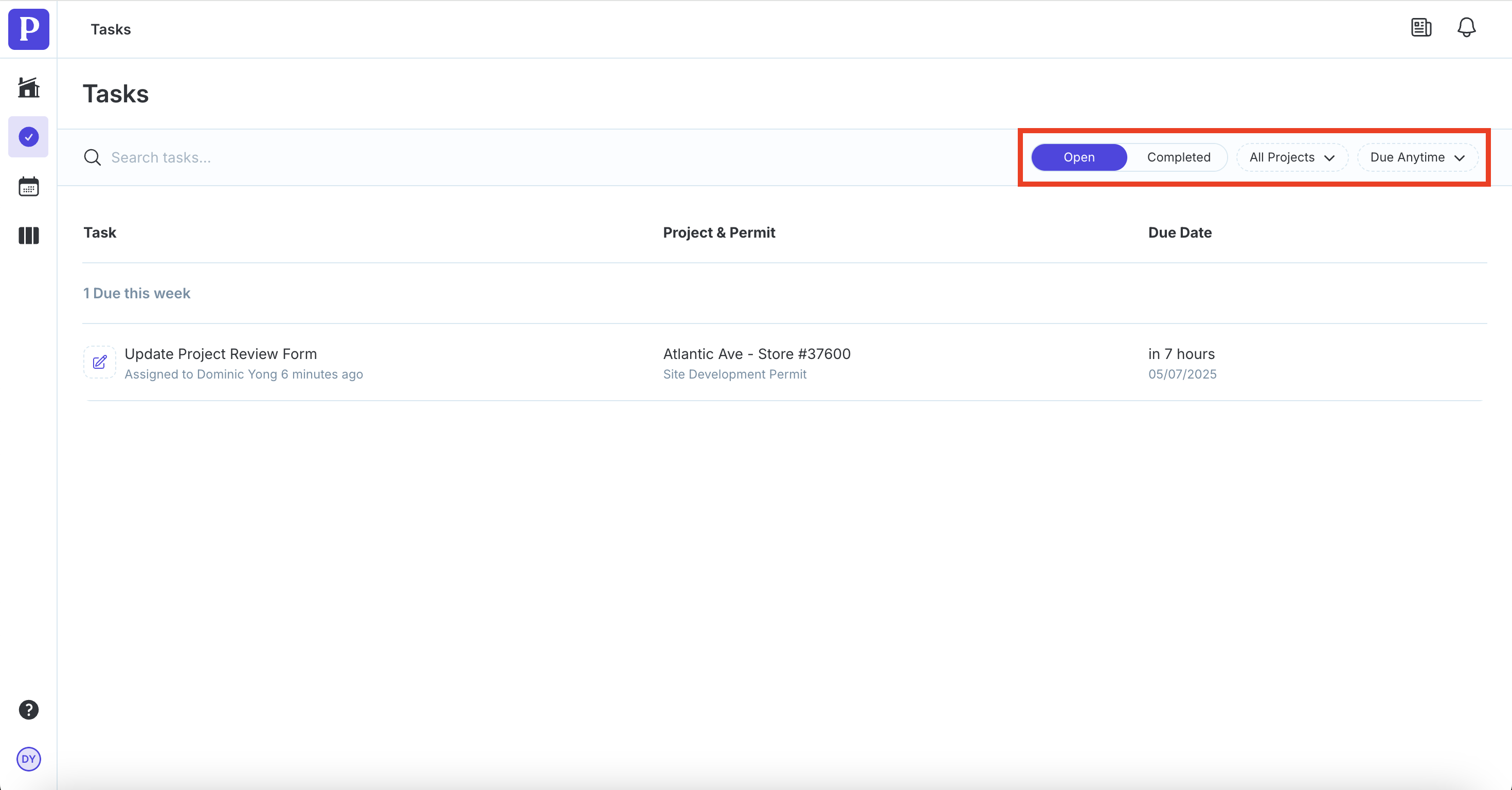
Task: Switch filter to Completed tasks
Action: 1178,157
